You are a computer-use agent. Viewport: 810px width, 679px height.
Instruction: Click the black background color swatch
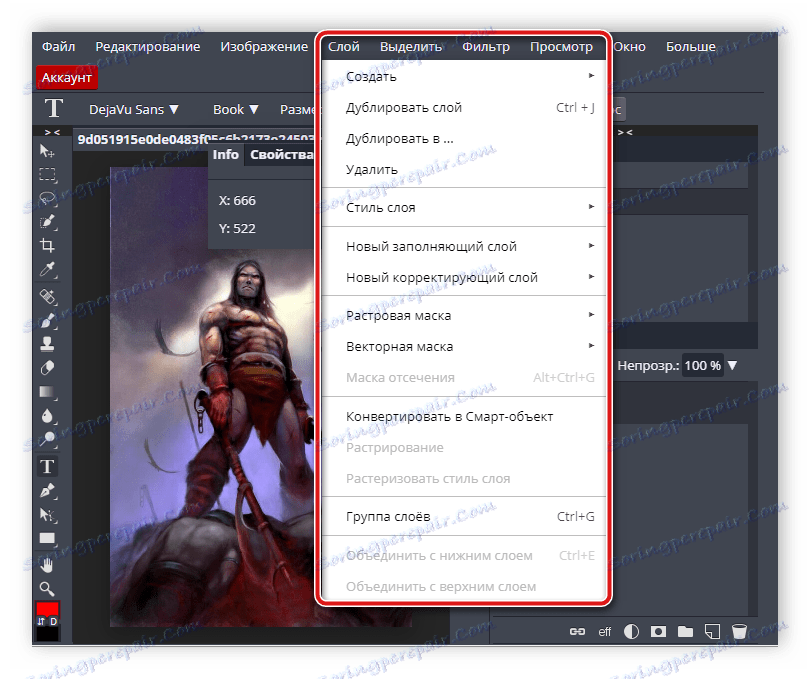pyautogui.click(x=48, y=634)
